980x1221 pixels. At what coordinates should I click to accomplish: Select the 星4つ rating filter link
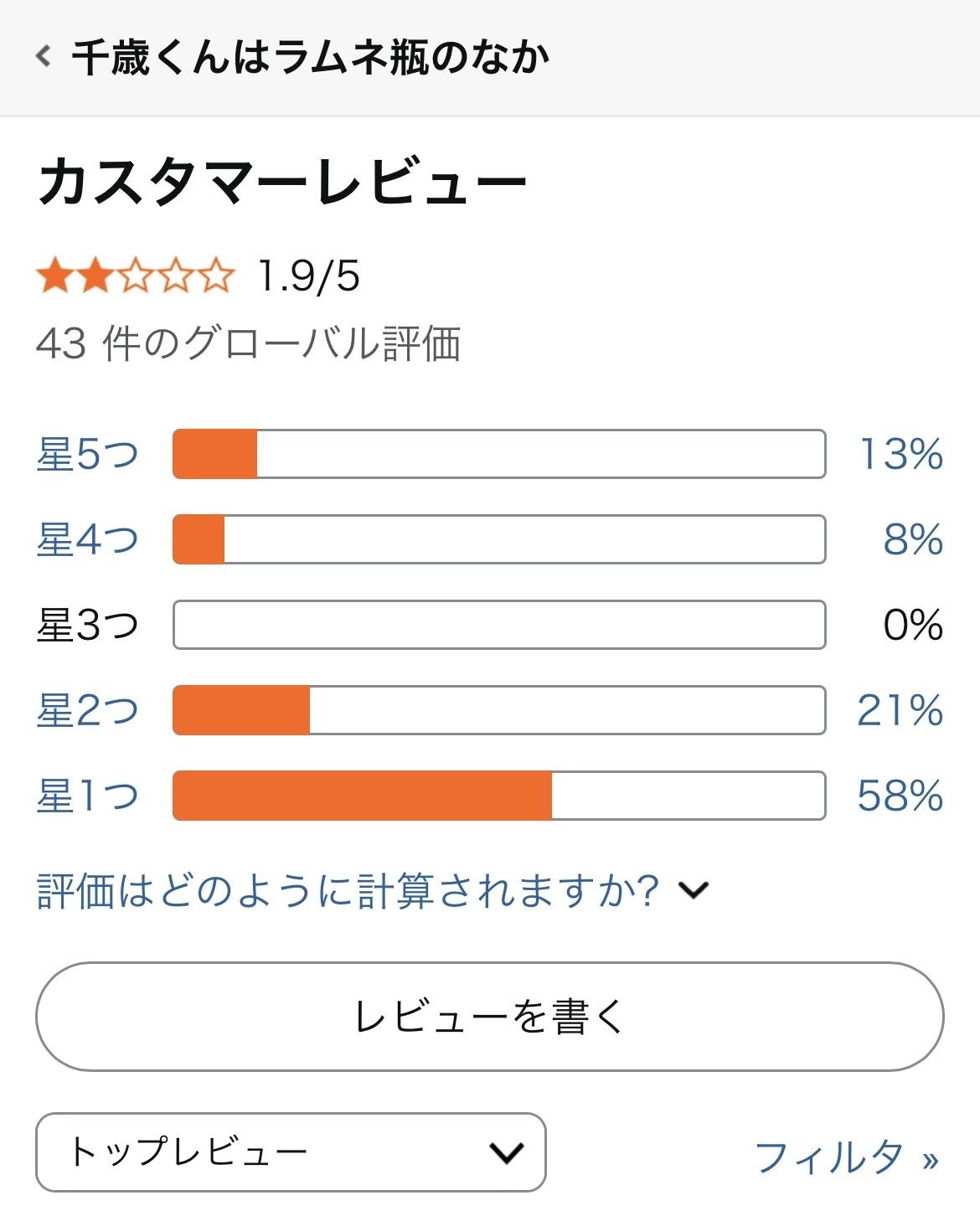[88, 539]
